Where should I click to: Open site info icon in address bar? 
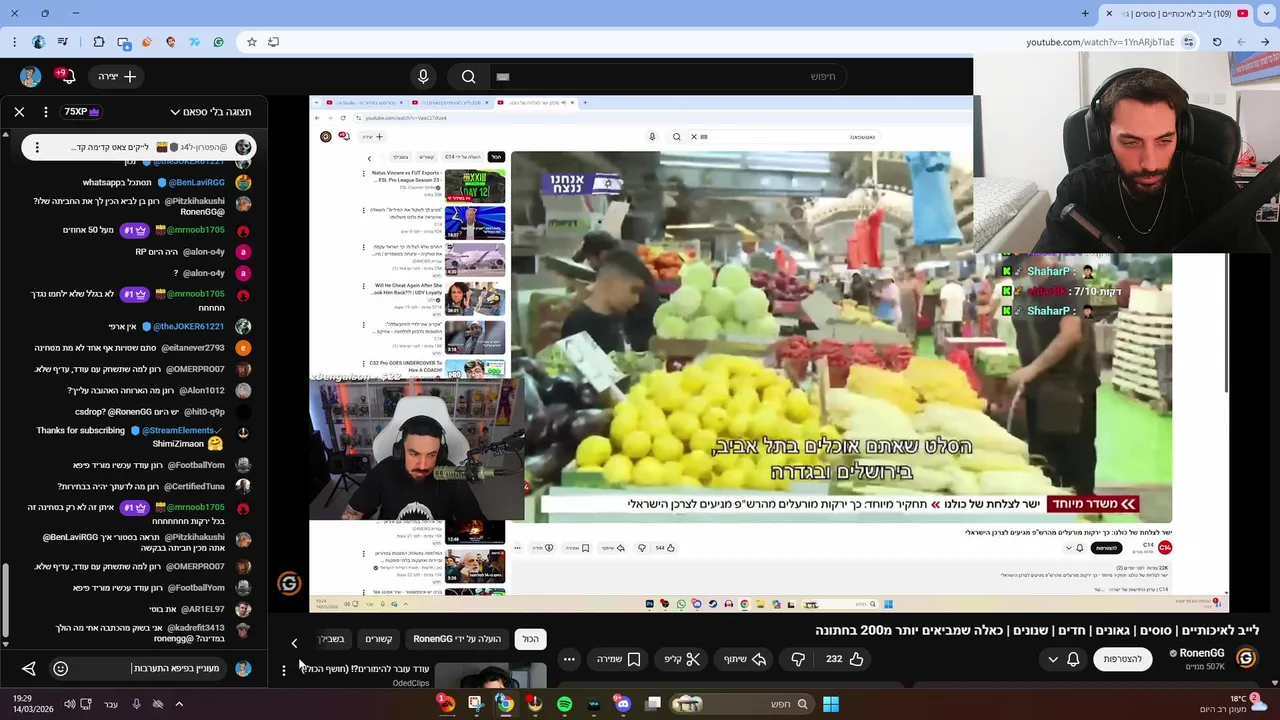pos(1188,42)
